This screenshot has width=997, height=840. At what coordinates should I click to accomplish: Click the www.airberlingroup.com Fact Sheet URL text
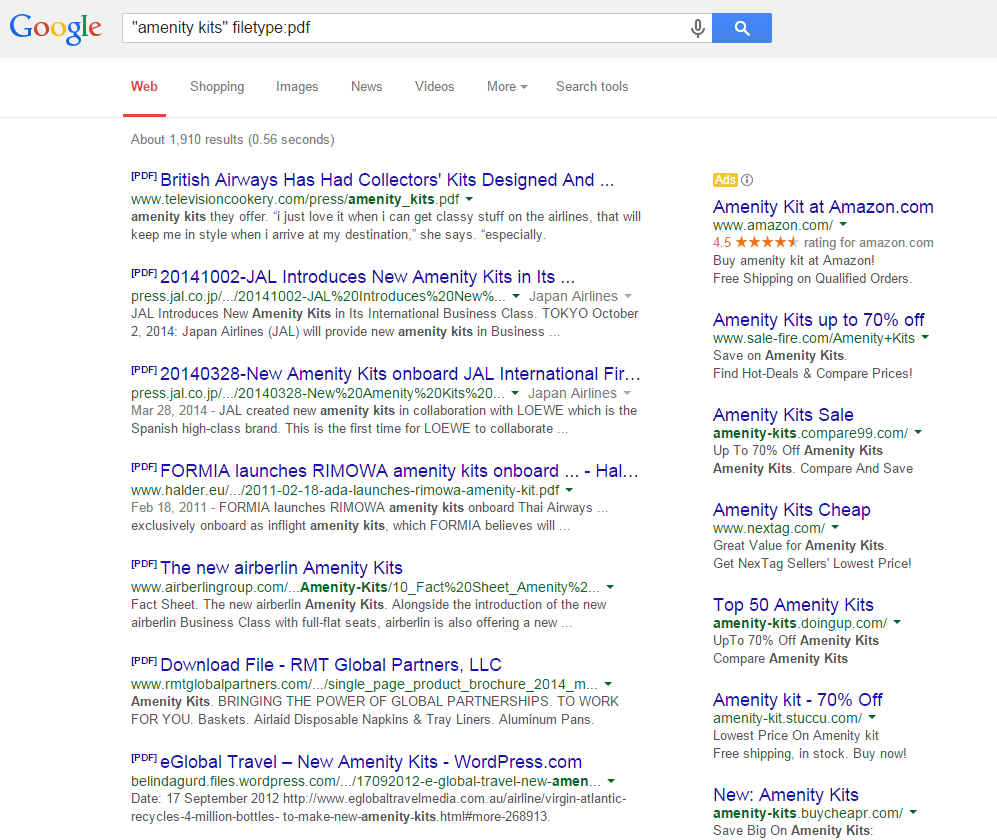click(x=365, y=587)
